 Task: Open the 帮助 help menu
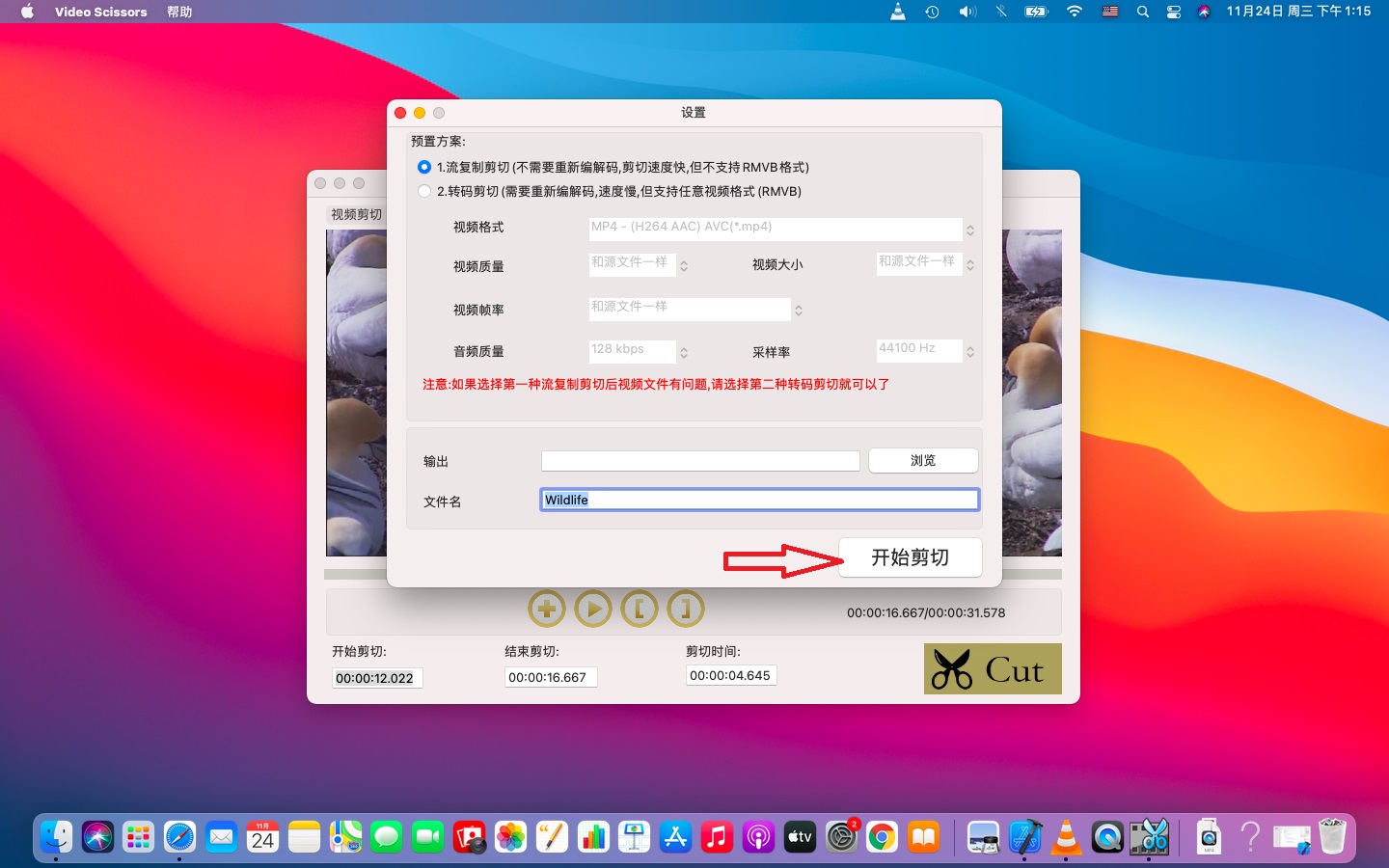click(x=179, y=12)
